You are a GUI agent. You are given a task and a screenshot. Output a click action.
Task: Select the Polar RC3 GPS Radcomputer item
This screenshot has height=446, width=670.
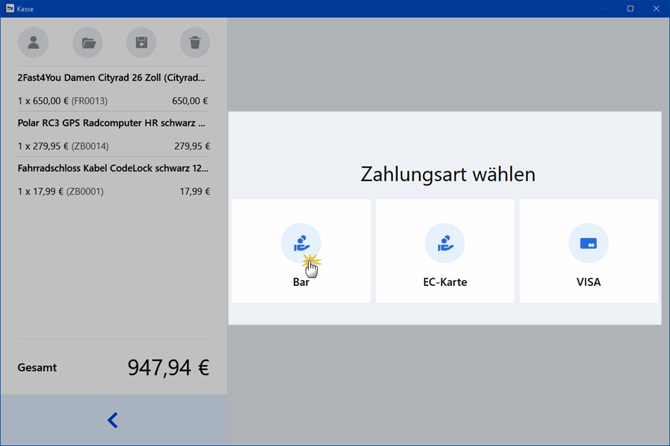pyautogui.click(x=112, y=123)
